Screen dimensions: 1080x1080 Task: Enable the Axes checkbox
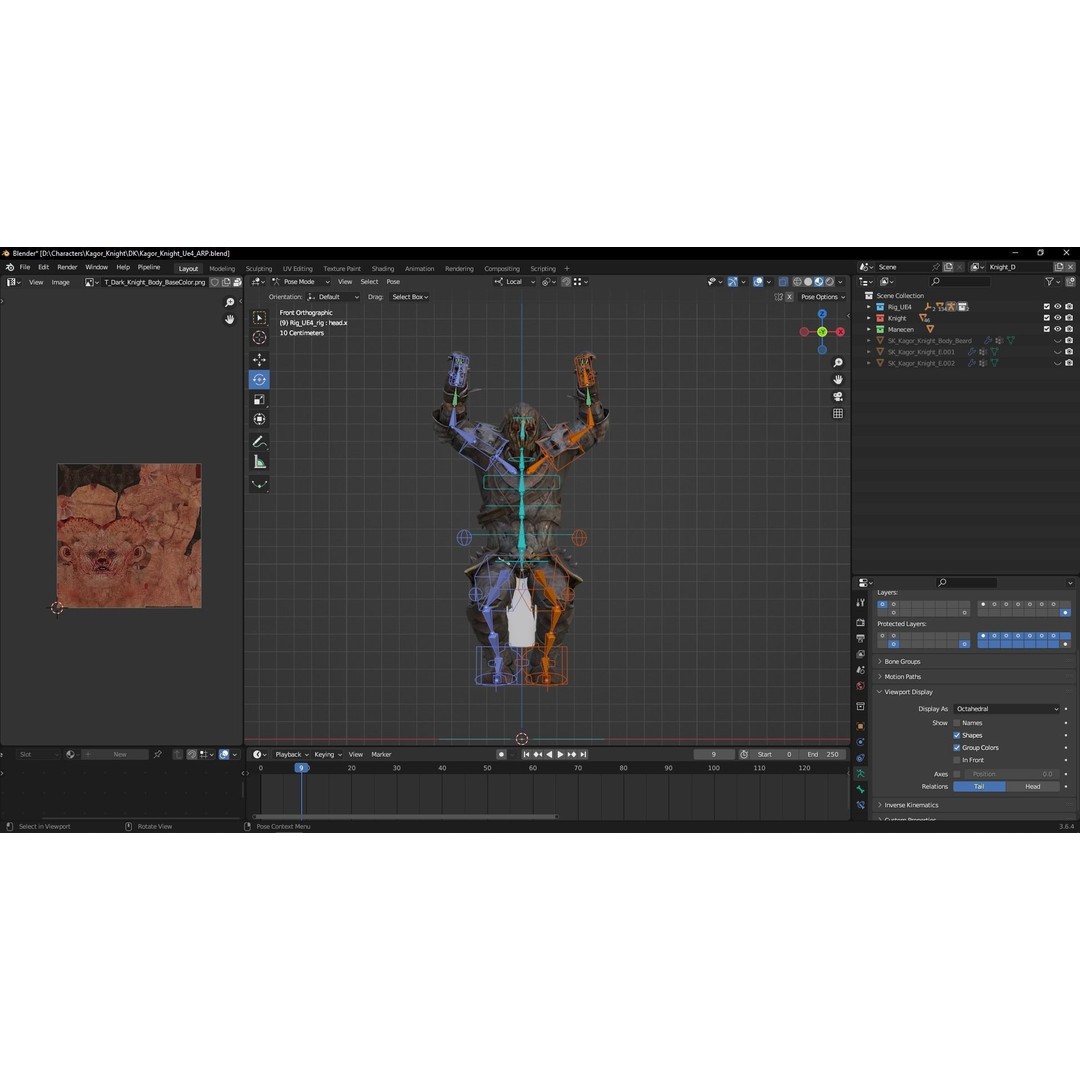(957, 773)
